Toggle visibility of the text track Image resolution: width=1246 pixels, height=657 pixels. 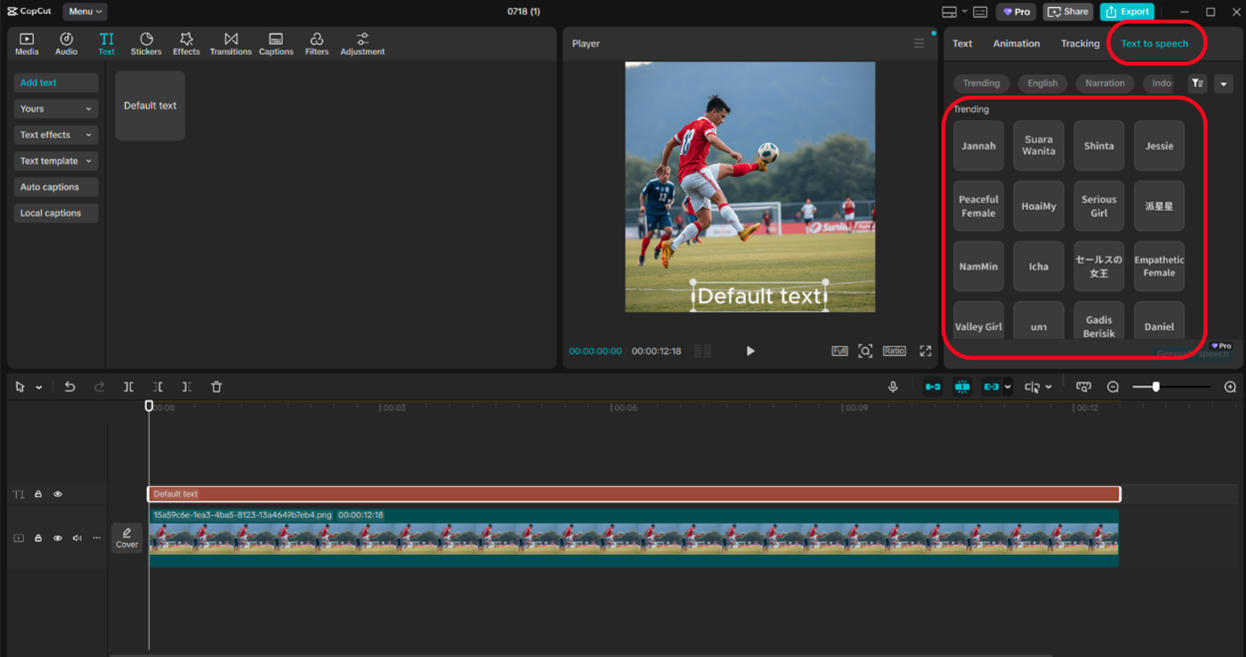coord(58,494)
